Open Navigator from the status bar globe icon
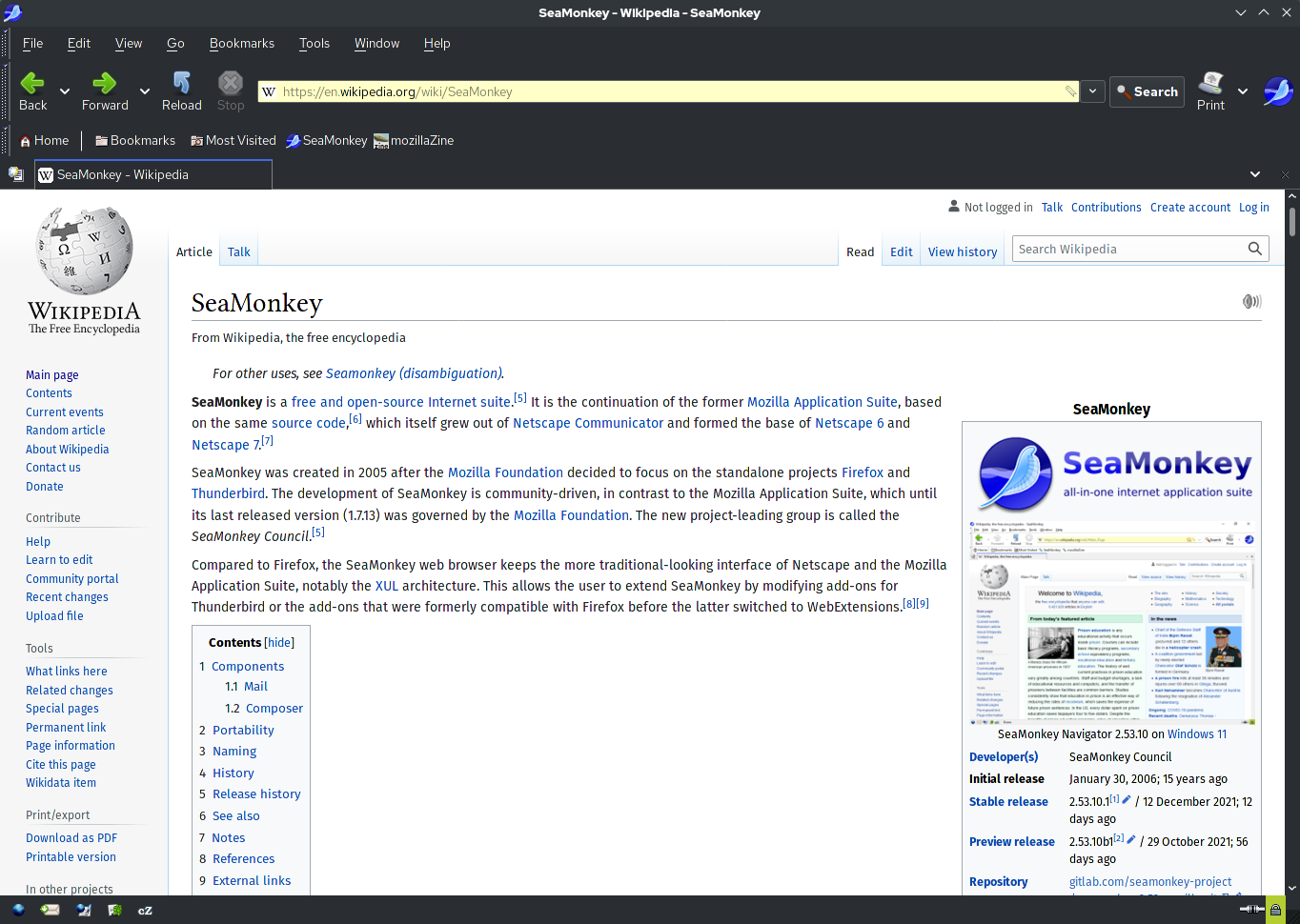The height and width of the screenshot is (924, 1300). click(18, 910)
